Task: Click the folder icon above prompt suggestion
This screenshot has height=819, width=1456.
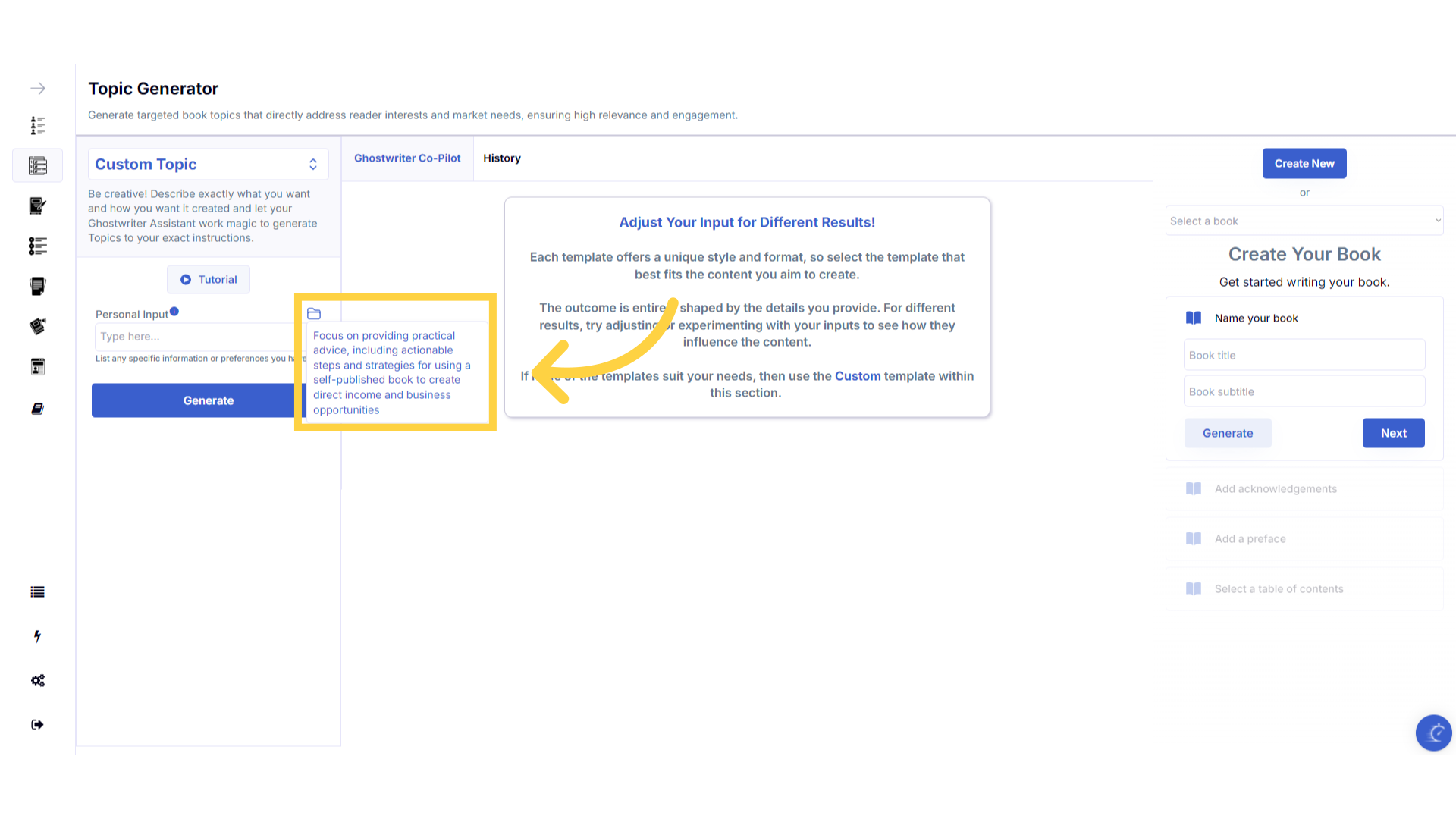Action: point(314,314)
